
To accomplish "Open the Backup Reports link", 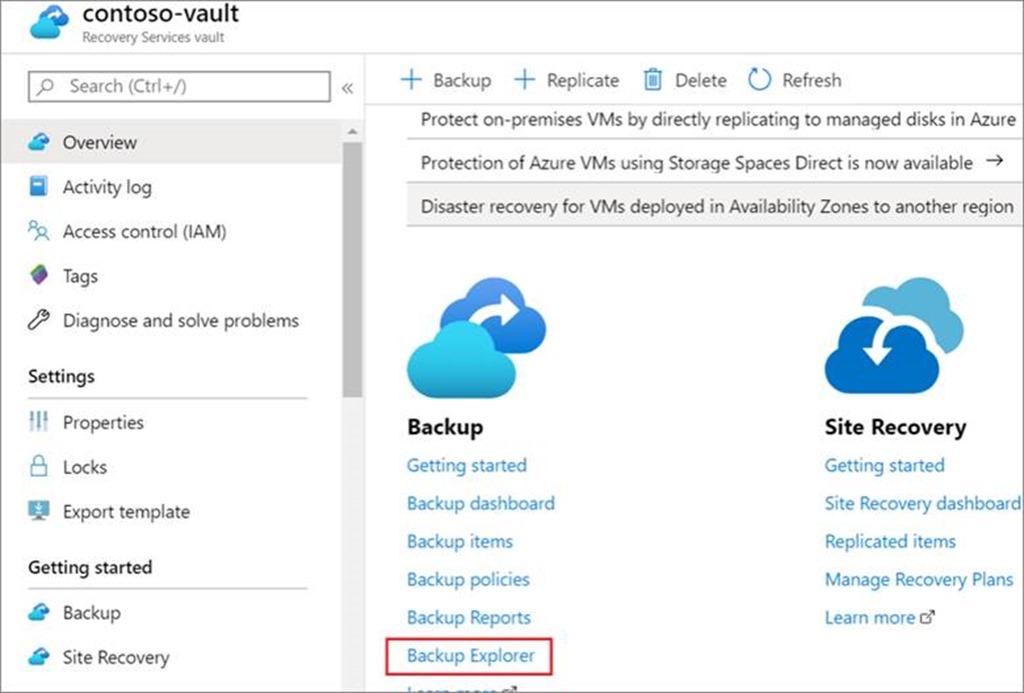I will (x=469, y=617).
